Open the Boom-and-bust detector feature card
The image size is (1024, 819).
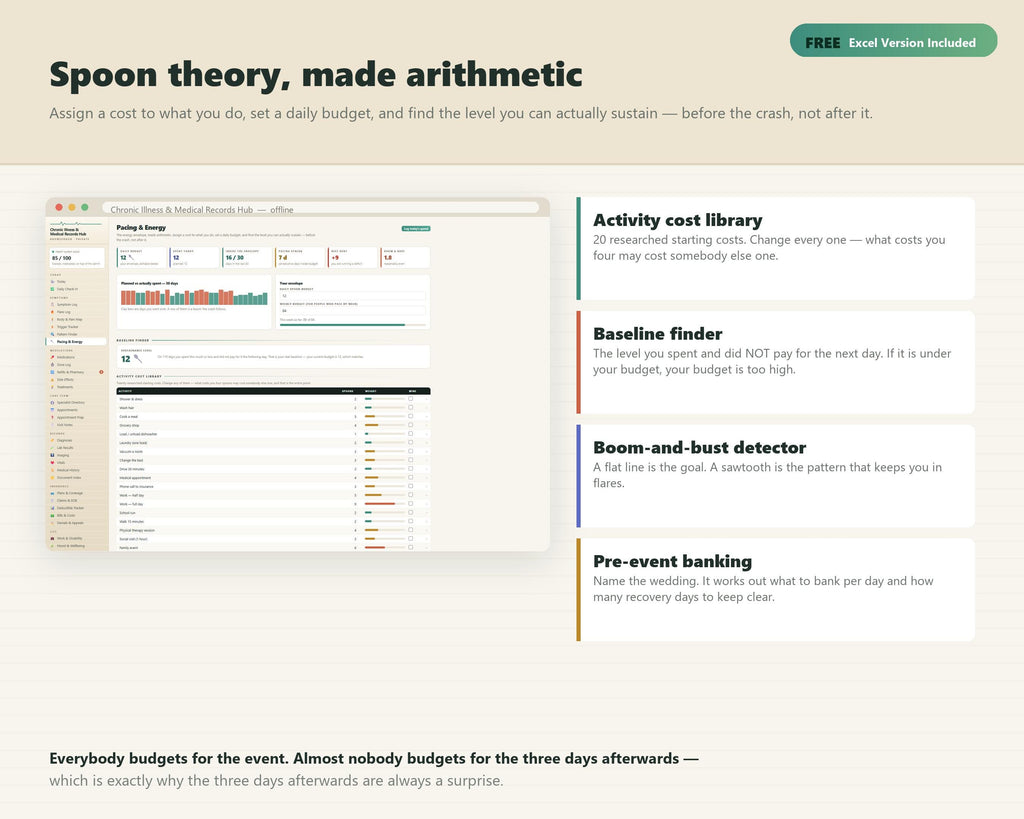tap(776, 475)
